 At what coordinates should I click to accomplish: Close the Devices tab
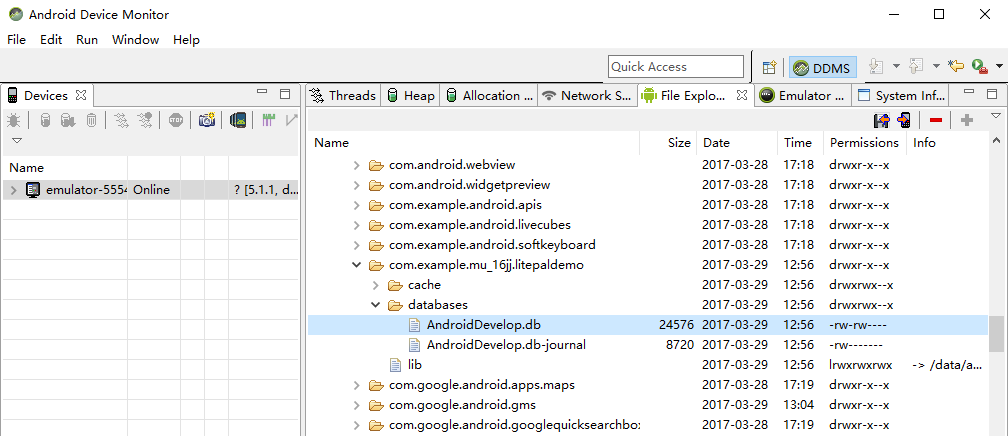[x=81, y=95]
